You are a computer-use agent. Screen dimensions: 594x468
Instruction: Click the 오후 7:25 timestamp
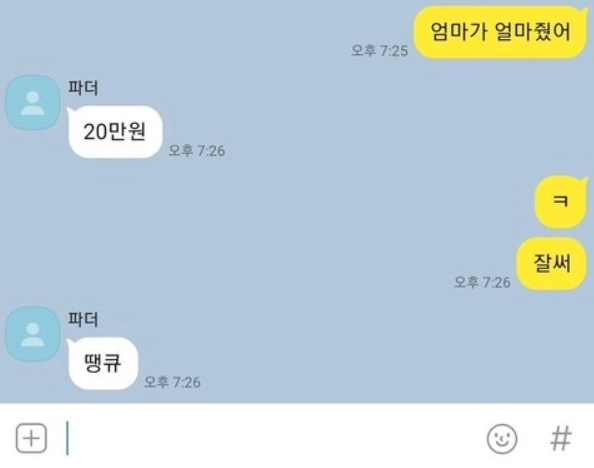tap(379, 50)
